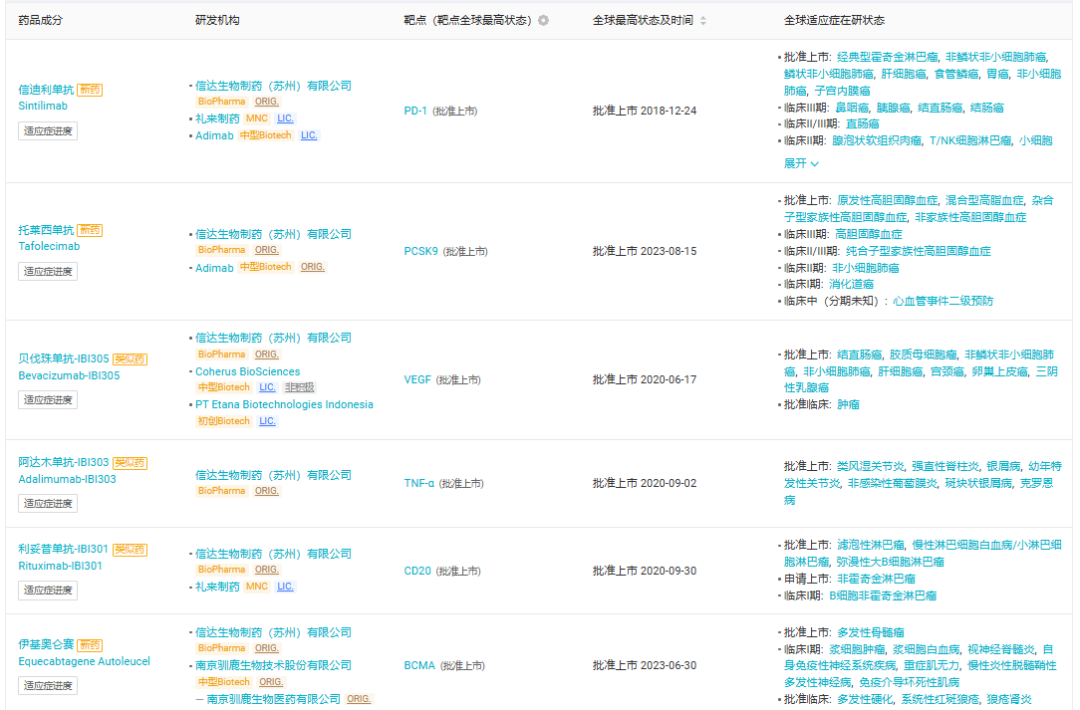Click 适应症进度 button under Equecabtagene Autoleucel
Image resolution: width=1080 pixels, height=710 pixels.
(x=48, y=685)
